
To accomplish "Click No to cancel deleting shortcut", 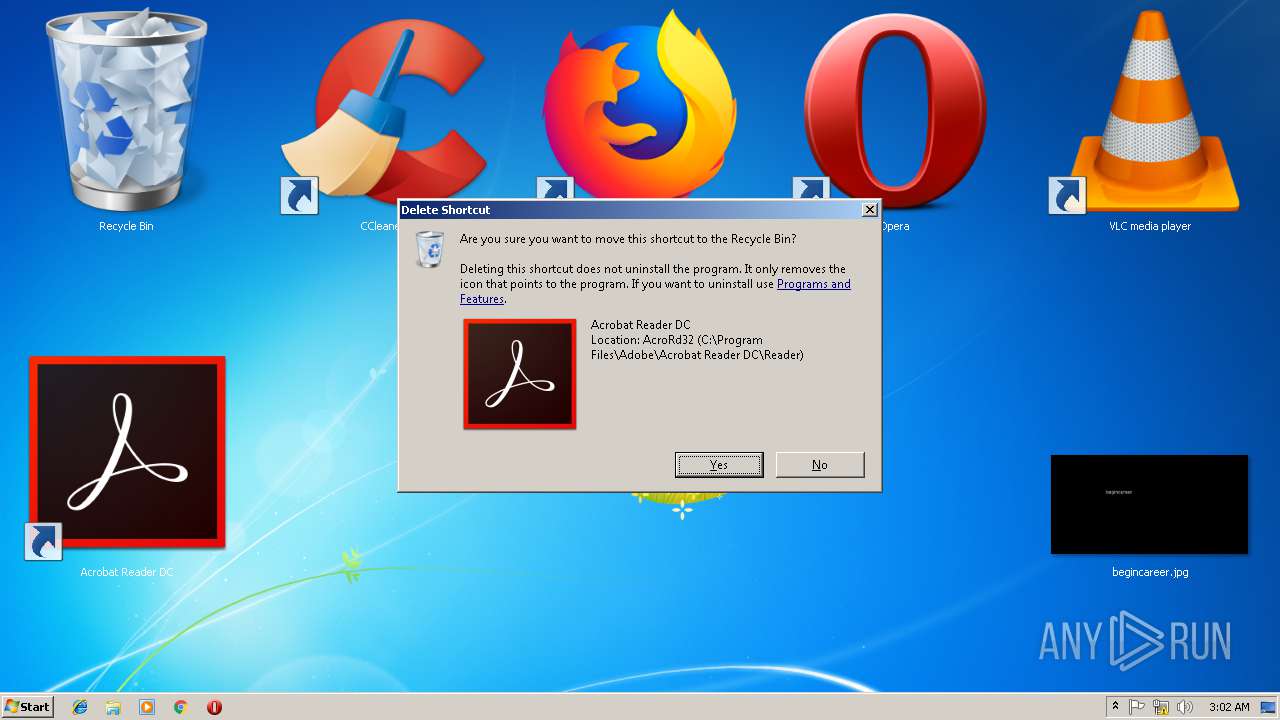I will tap(820, 465).
